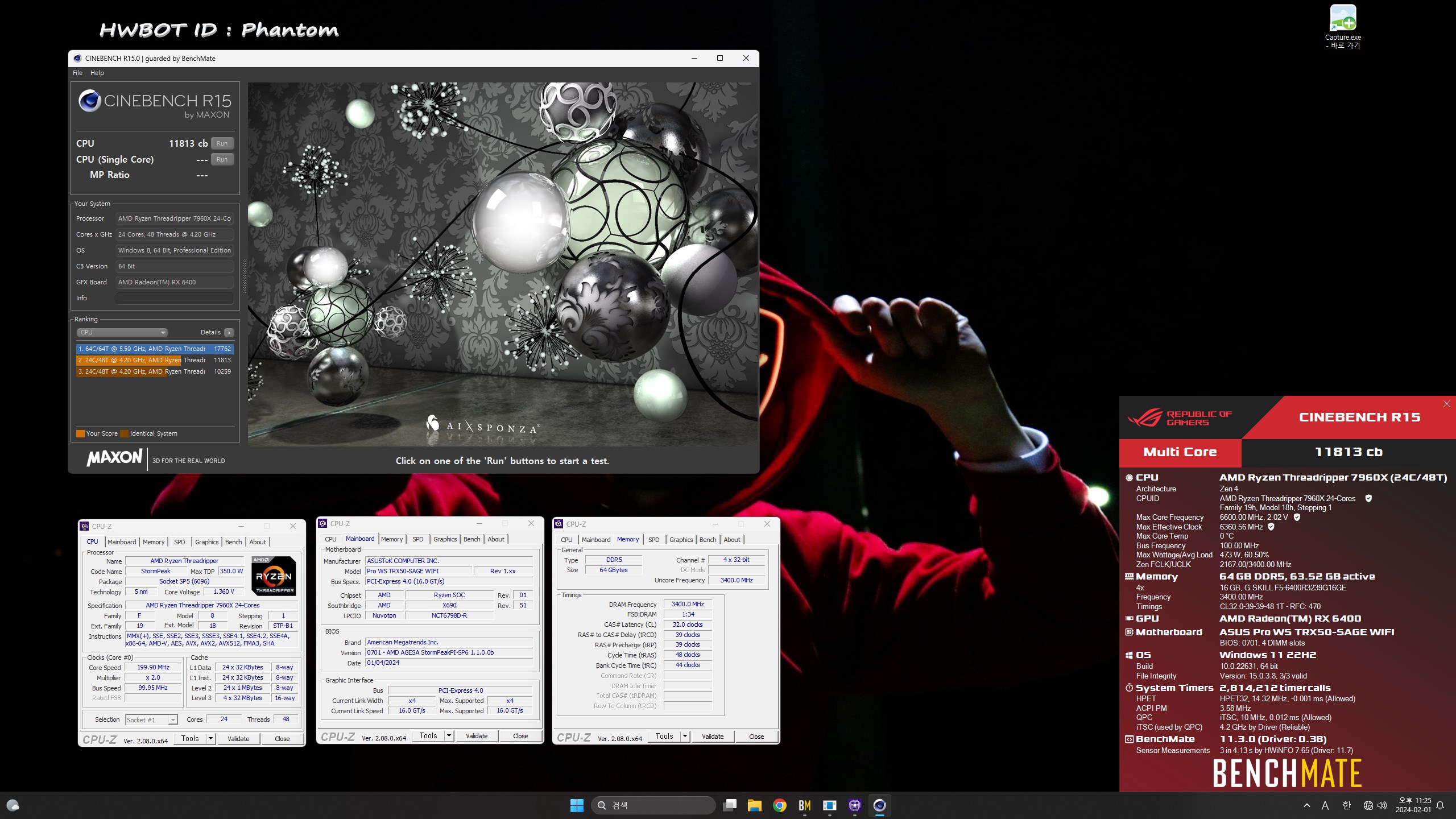Viewport: 1456px width, 819px height.
Task: Open Graphics tab in Mainboard CPU-Z window
Action: click(445, 539)
